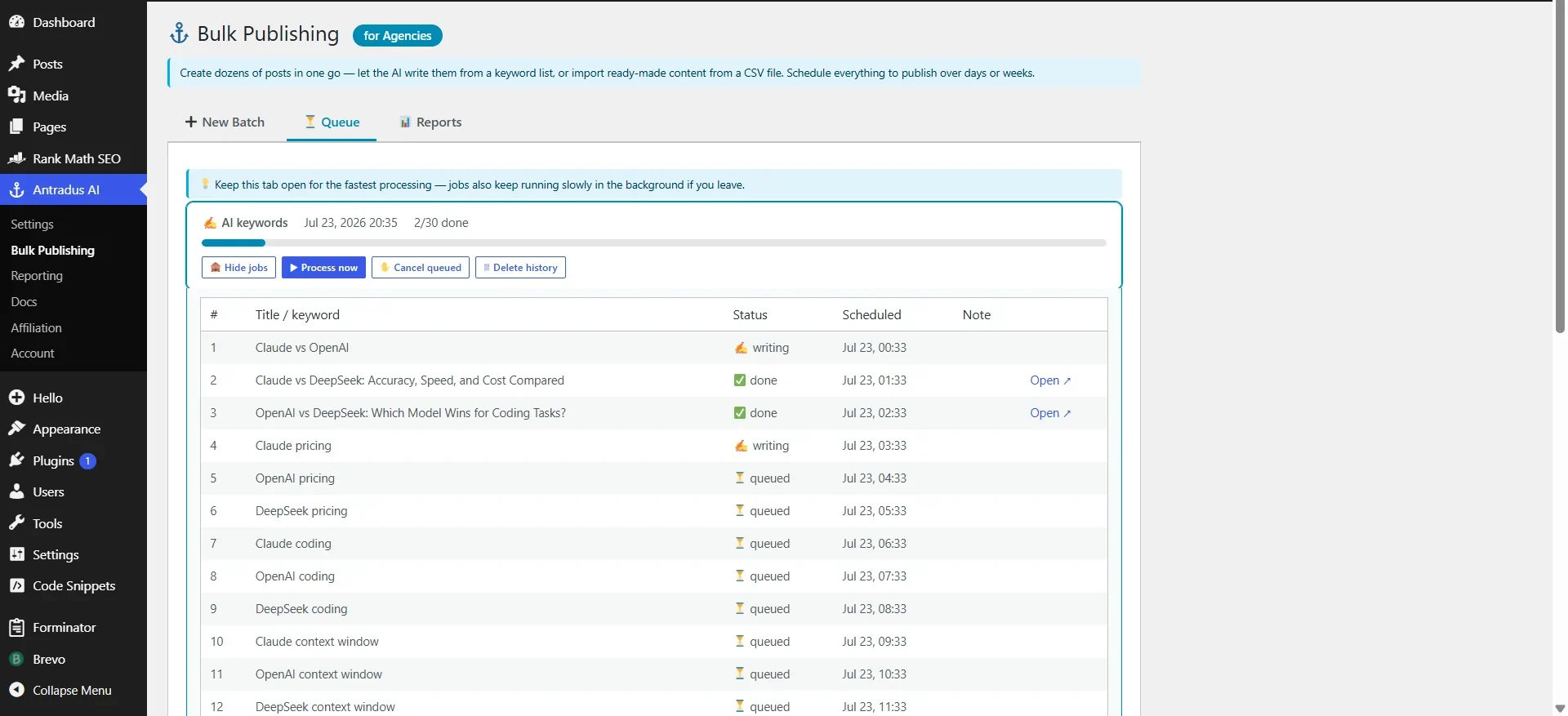Click the Title / keyword column header
This screenshot has width=1568, height=716.
point(297,314)
